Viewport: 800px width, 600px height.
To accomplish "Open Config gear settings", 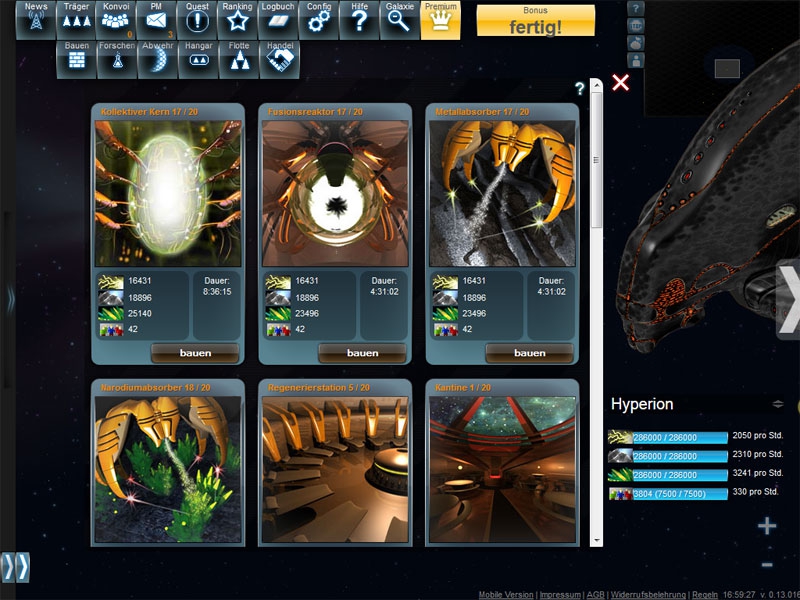I will [319, 20].
